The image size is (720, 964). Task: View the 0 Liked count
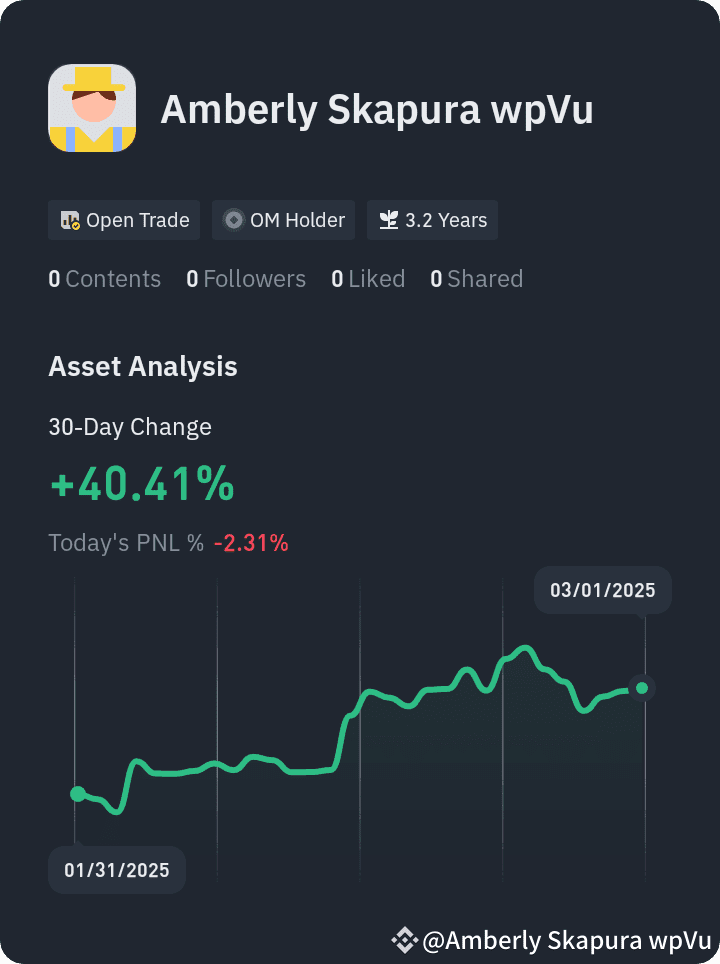click(x=368, y=279)
